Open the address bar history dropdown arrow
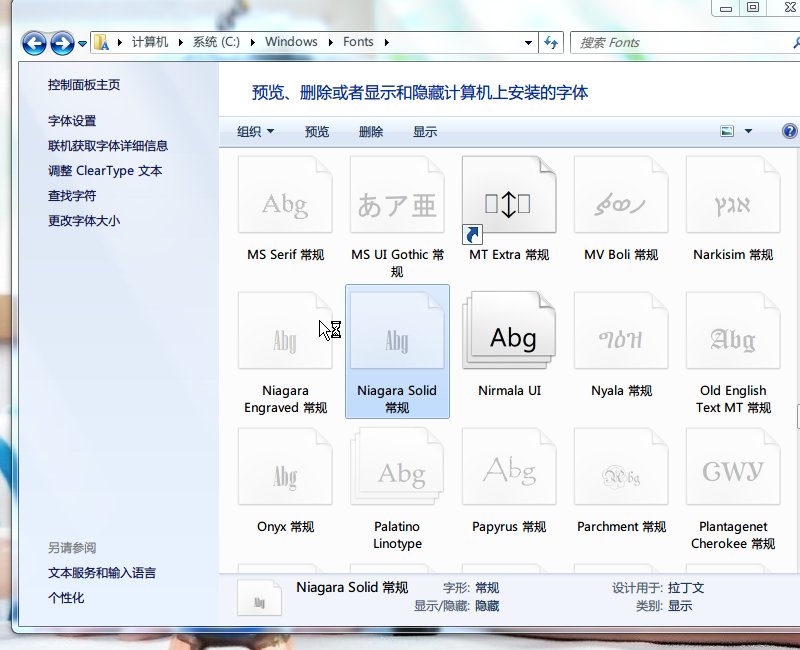 [x=527, y=42]
